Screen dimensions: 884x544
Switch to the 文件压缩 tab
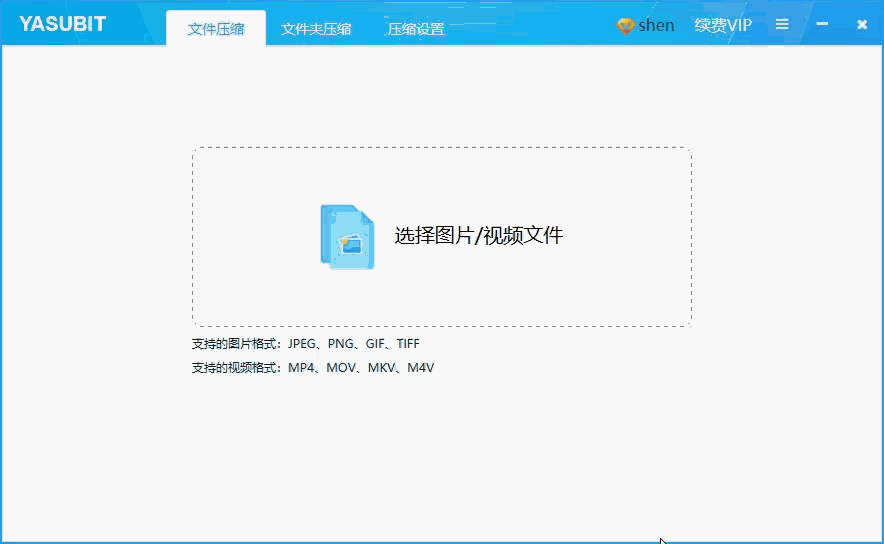[216, 29]
